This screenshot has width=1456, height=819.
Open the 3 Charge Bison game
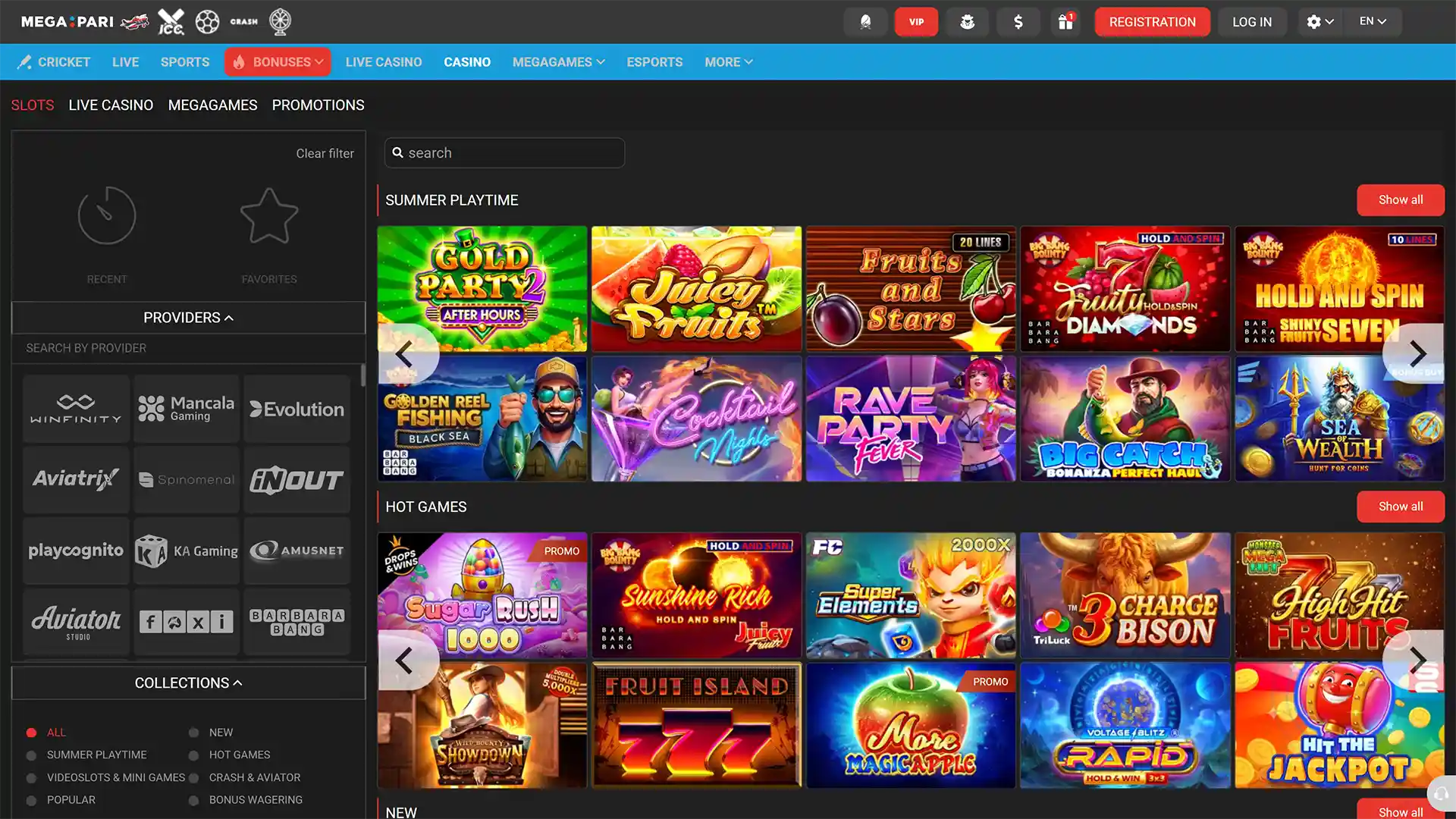[x=1125, y=595]
